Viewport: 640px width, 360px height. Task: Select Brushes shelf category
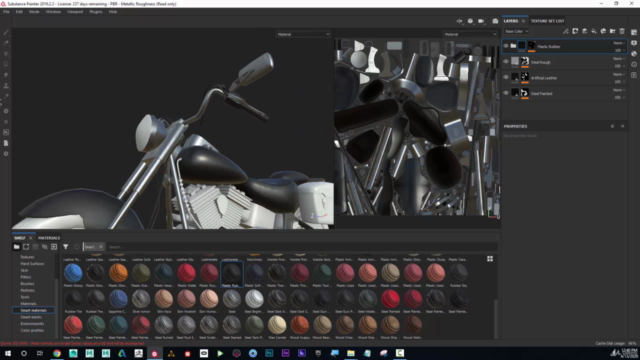point(27,284)
